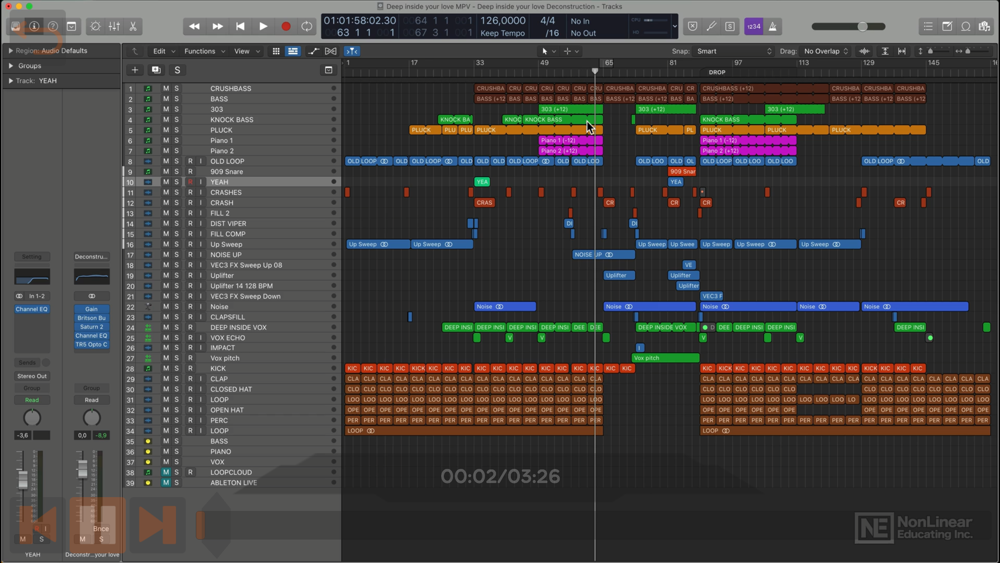Toggle input monitoring on OLD LOOP track
This screenshot has width=1000, height=563.
(x=200, y=161)
